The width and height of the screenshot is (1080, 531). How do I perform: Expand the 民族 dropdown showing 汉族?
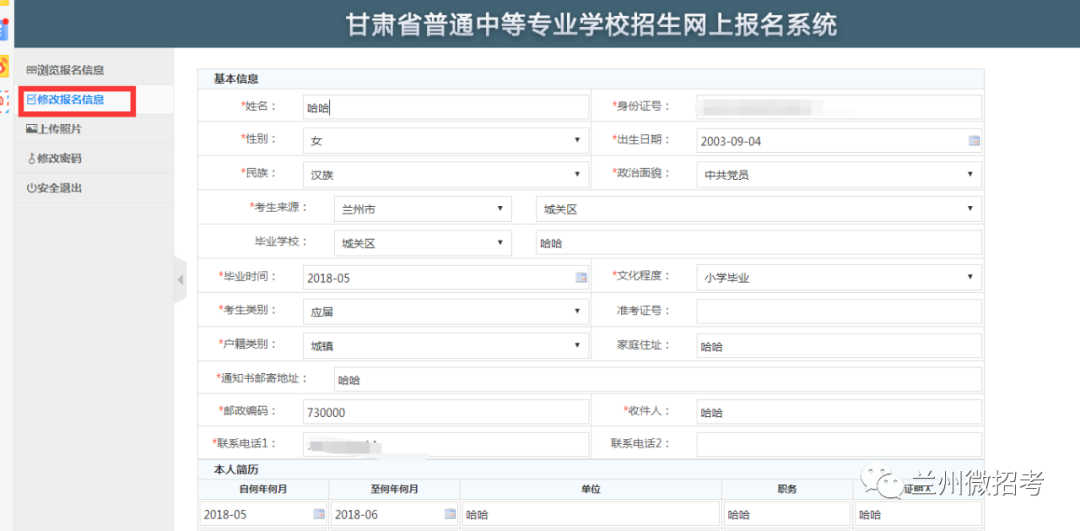point(445,174)
